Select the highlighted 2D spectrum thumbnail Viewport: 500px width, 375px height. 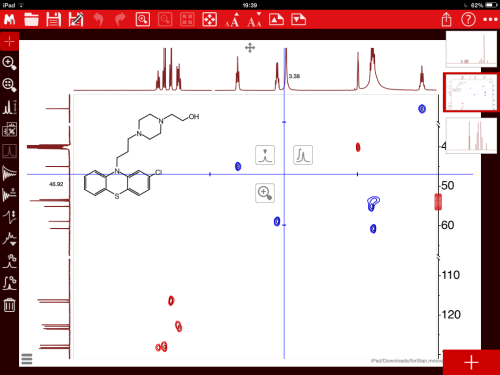tap(471, 92)
